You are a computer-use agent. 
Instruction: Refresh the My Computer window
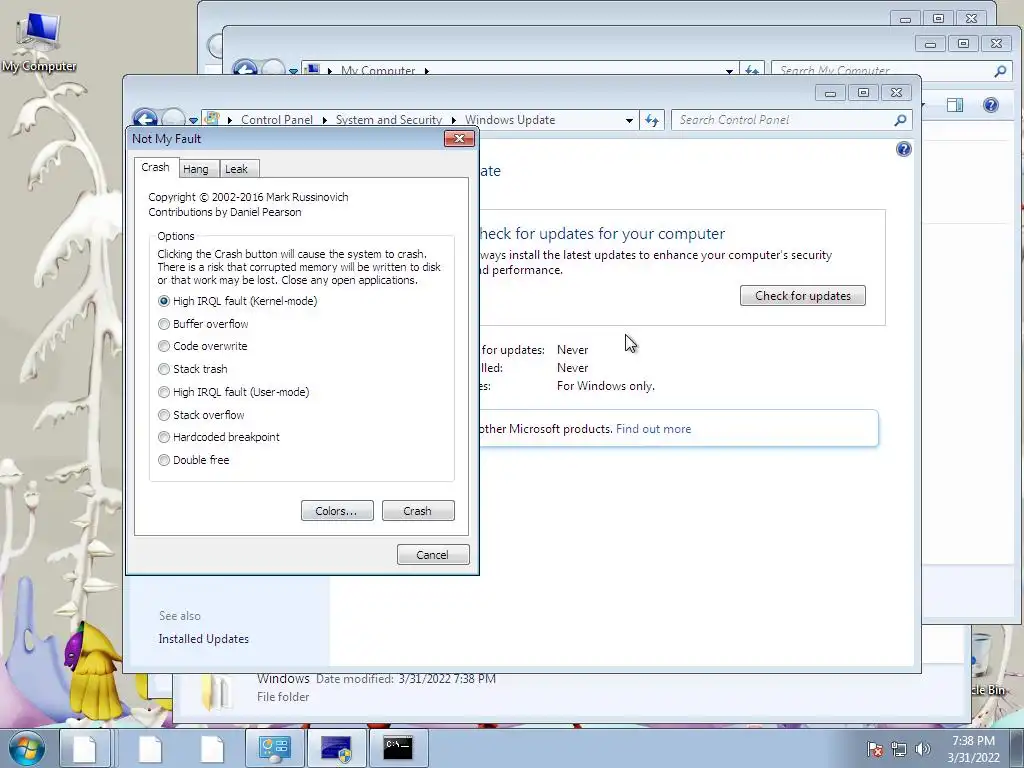[x=752, y=70]
